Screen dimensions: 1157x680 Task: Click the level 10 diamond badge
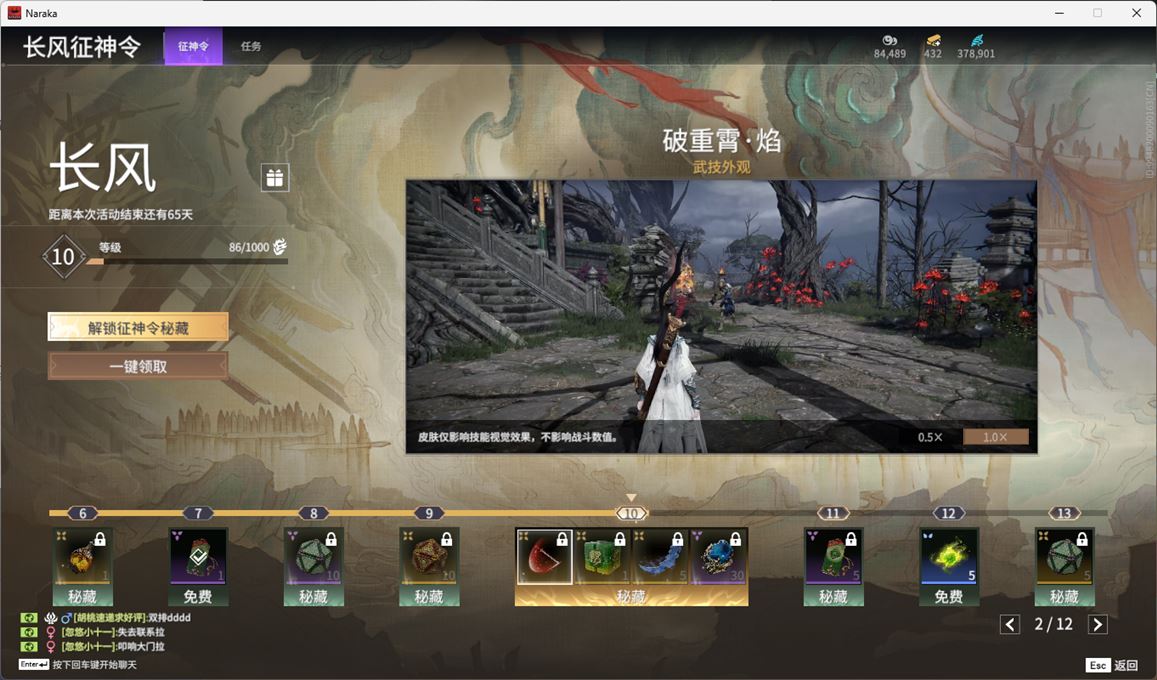pos(63,257)
